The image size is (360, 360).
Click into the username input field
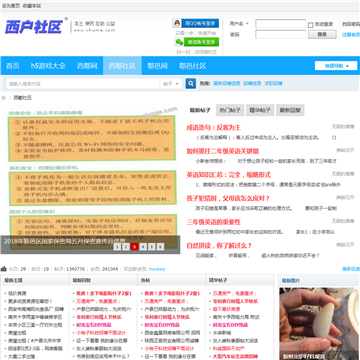(x=280, y=24)
